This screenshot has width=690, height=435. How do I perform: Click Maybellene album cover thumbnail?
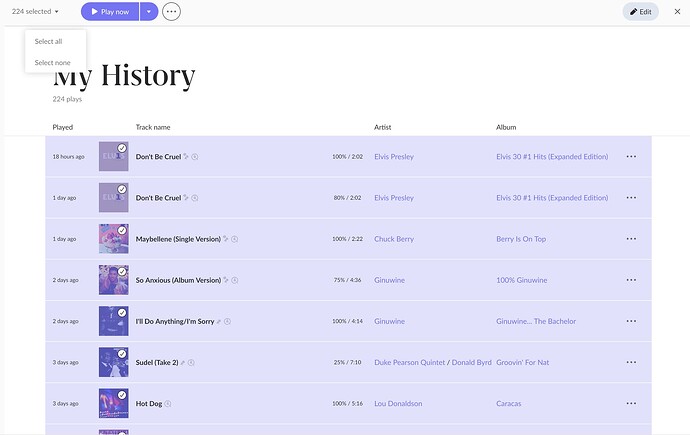pyautogui.click(x=114, y=239)
